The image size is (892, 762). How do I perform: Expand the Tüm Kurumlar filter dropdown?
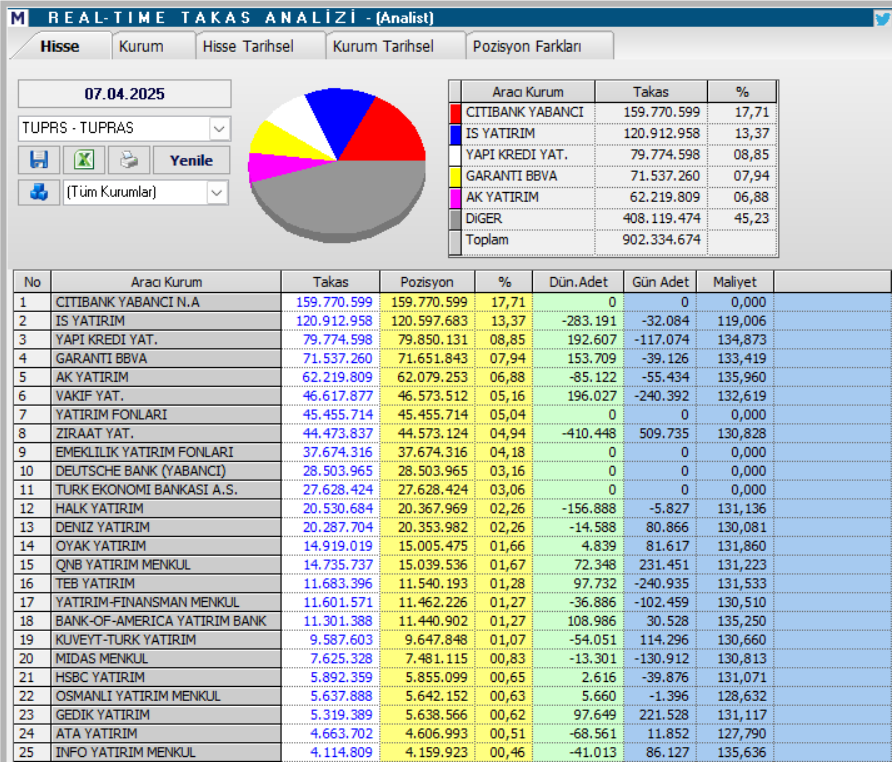point(215,194)
